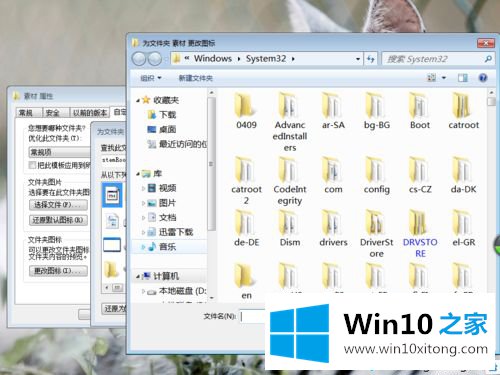This screenshot has width=500, height=375.
Task: Expand the 视频 library node
Action: click(143, 188)
